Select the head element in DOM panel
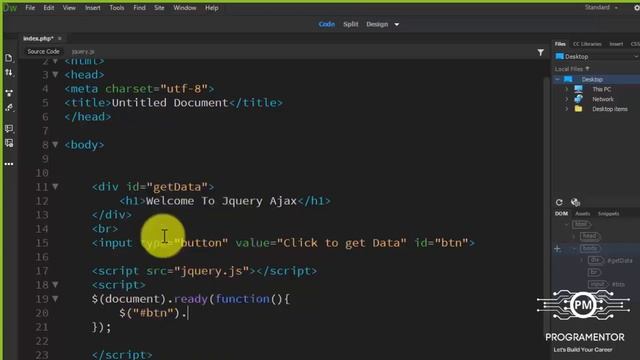Image resolution: width=640 pixels, height=360 pixels. click(x=590, y=236)
